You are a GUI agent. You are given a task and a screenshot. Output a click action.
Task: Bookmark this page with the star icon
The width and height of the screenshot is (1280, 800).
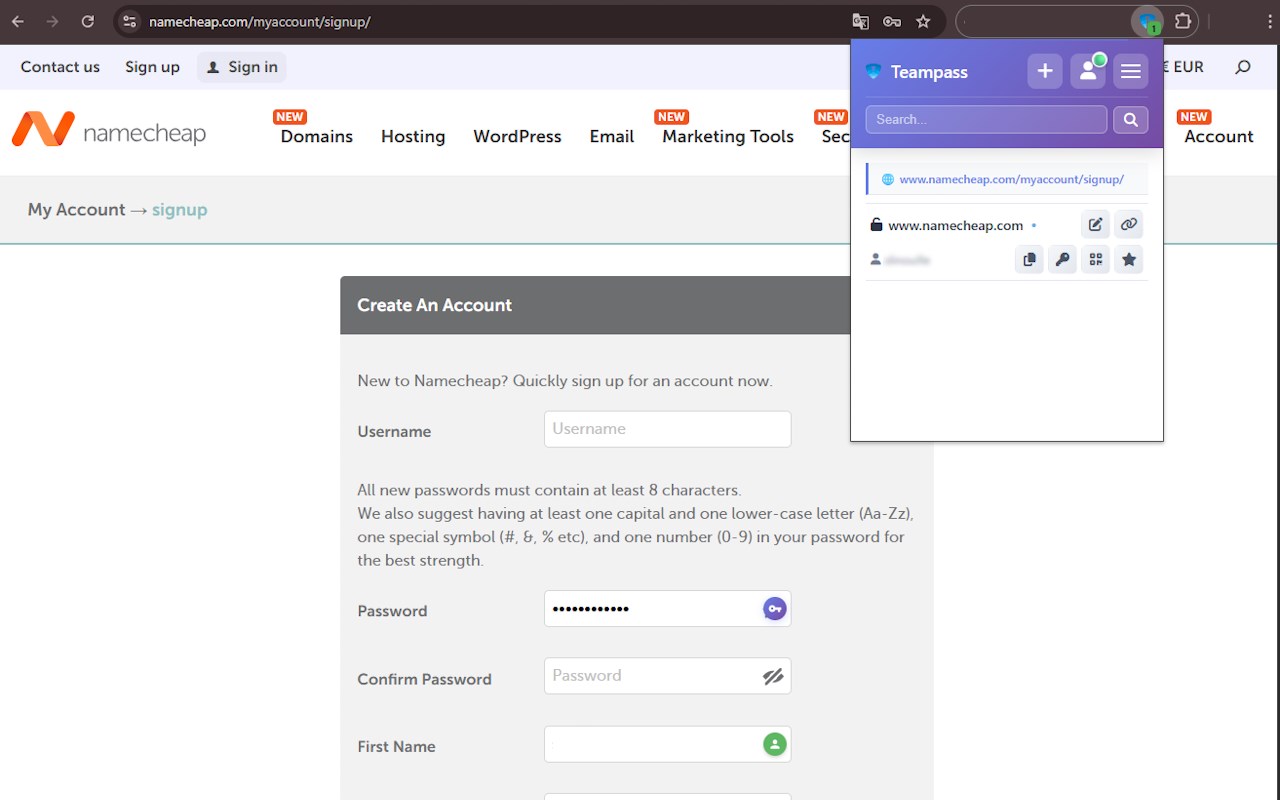pyautogui.click(x=923, y=21)
